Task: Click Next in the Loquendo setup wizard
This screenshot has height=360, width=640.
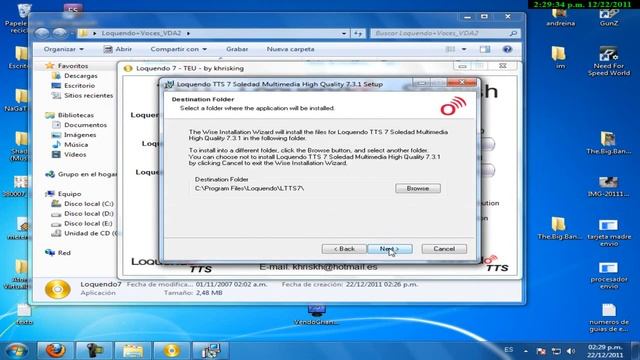Action: [x=389, y=249]
